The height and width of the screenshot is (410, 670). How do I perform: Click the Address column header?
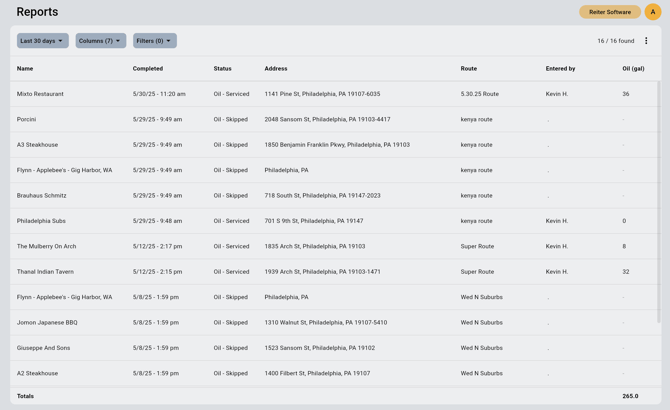pyautogui.click(x=276, y=69)
